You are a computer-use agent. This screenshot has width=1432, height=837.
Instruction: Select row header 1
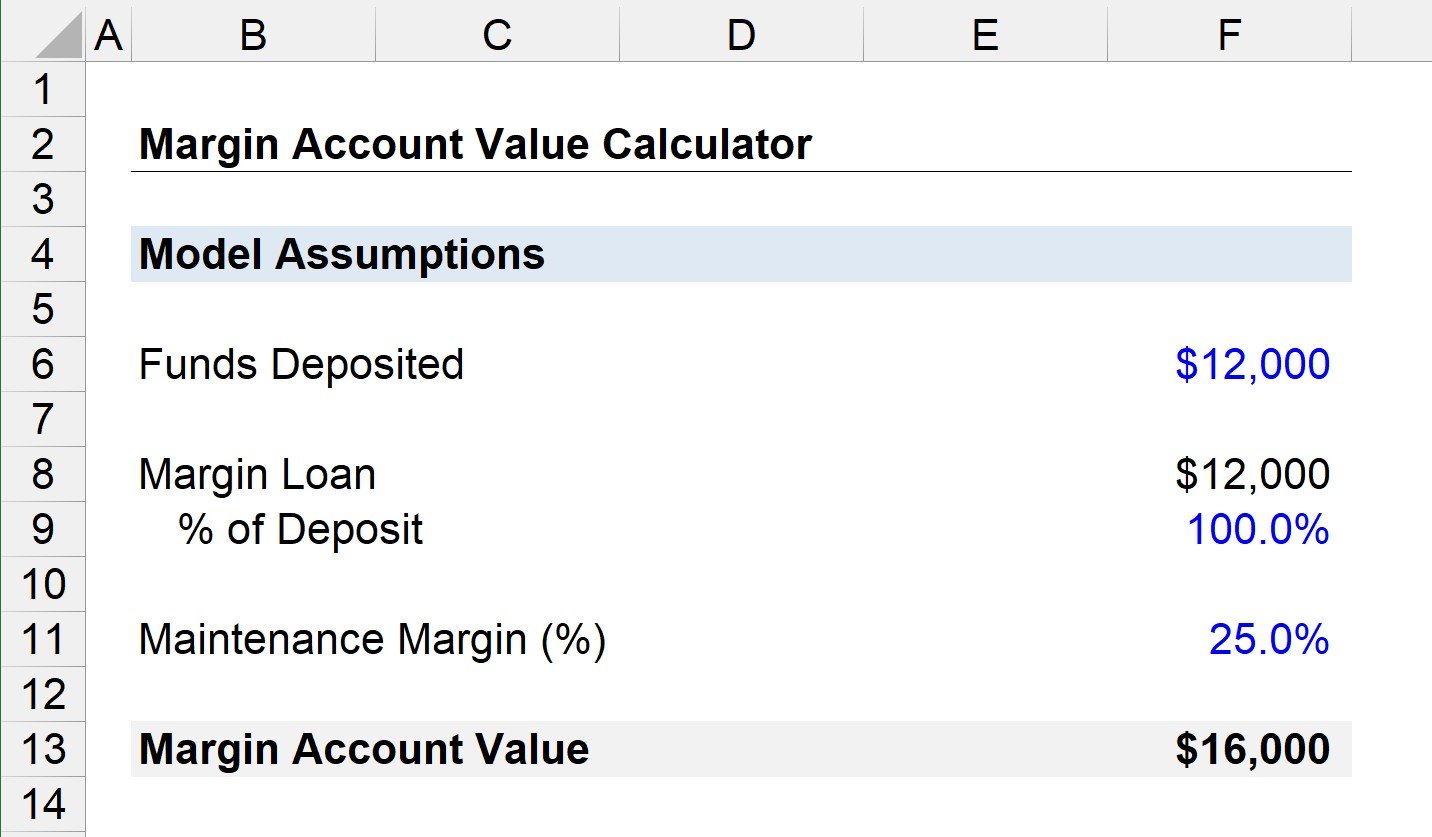pyautogui.click(x=43, y=90)
